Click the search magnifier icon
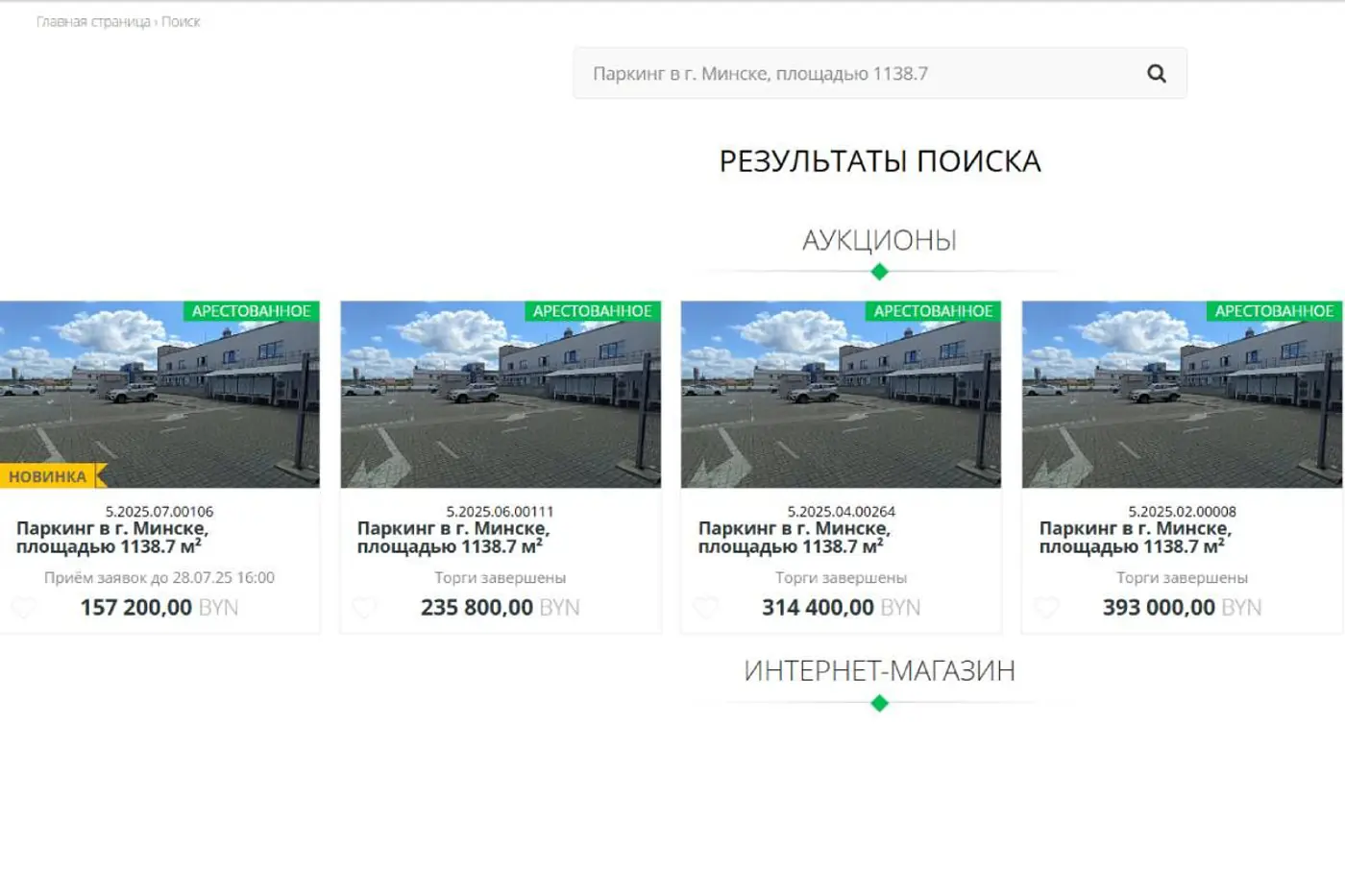Viewport: 1345px width, 896px height. [1157, 73]
